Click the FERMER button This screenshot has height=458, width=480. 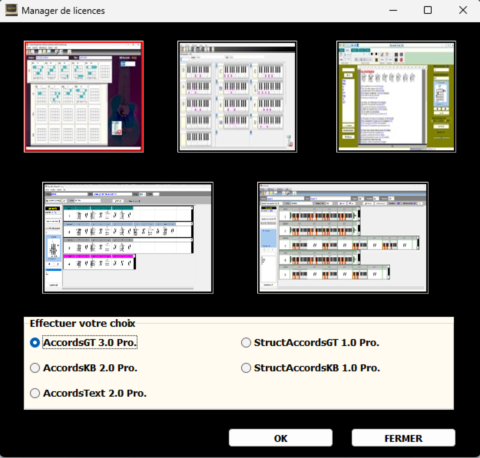pyautogui.click(x=403, y=438)
